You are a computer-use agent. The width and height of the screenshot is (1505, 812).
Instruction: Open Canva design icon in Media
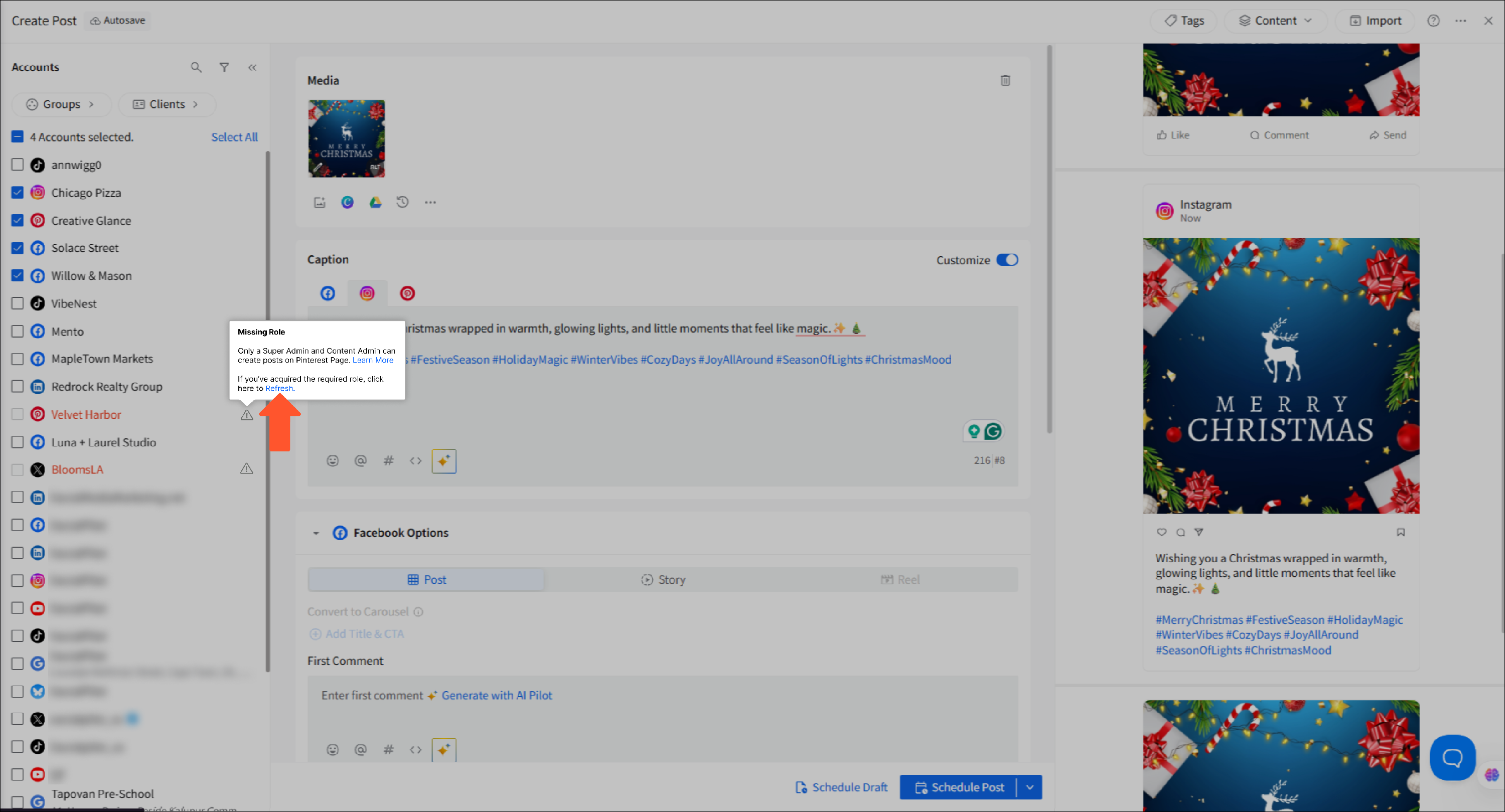pos(348,202)
